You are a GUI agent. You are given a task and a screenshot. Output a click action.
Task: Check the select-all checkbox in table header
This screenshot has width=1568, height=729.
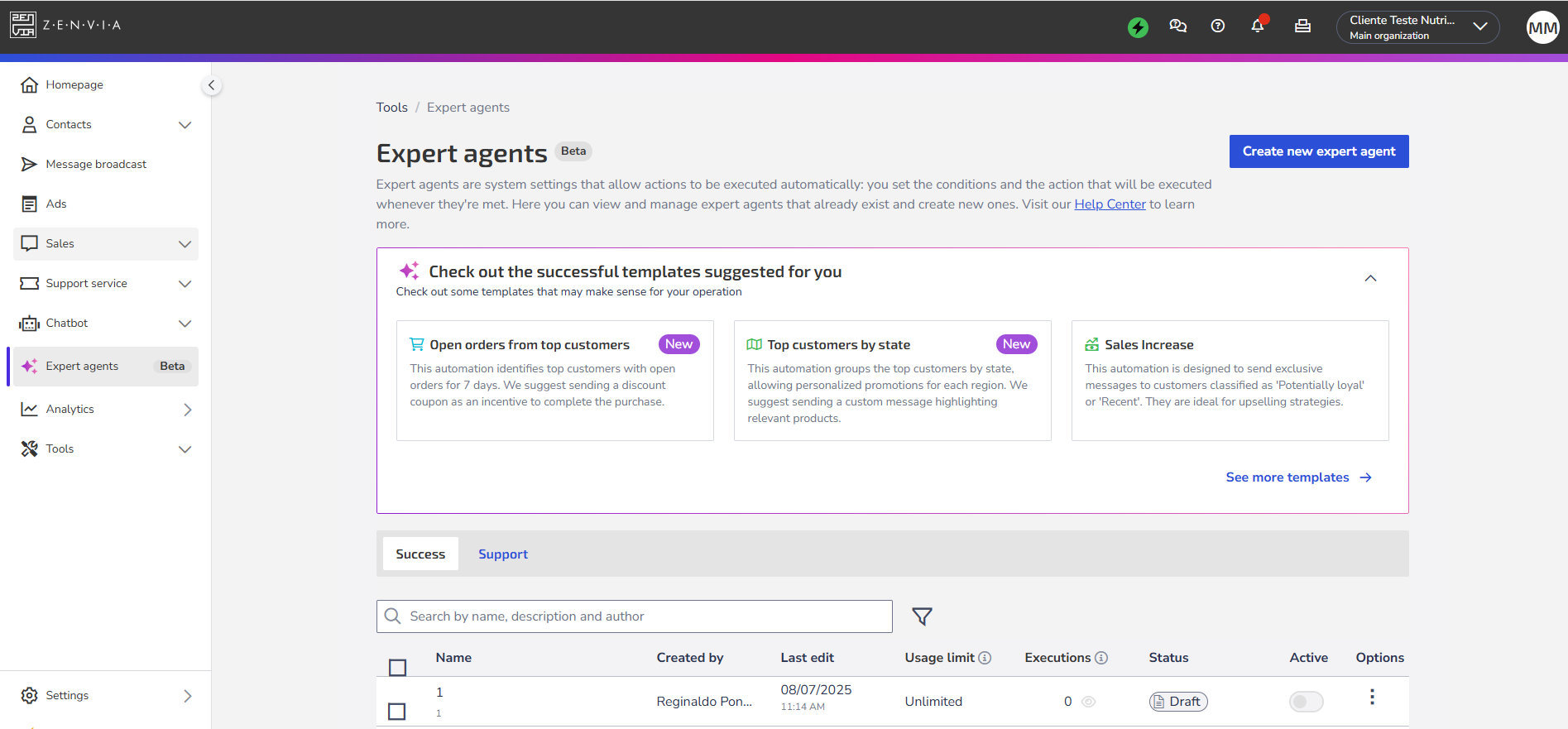(x=397, y=667)
